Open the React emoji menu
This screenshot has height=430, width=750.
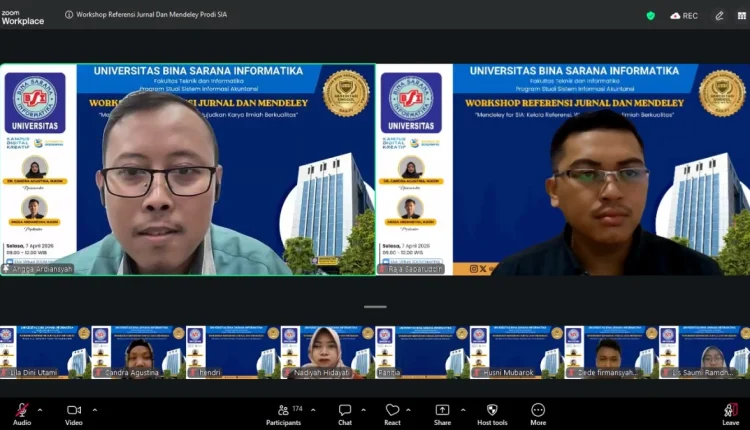point(392,414)
